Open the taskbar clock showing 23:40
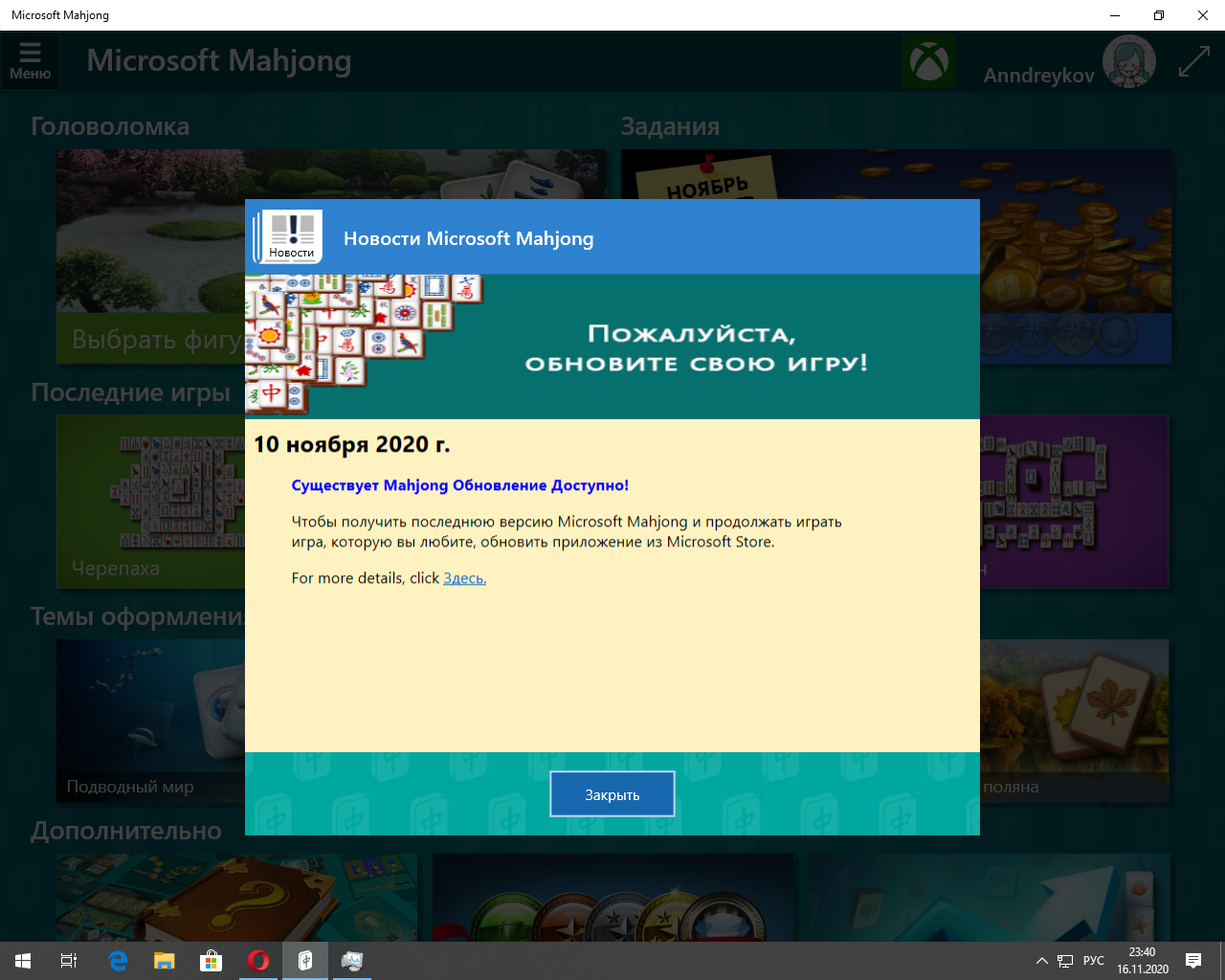The image size is (1225, 980). click(x=1142, y=961)
